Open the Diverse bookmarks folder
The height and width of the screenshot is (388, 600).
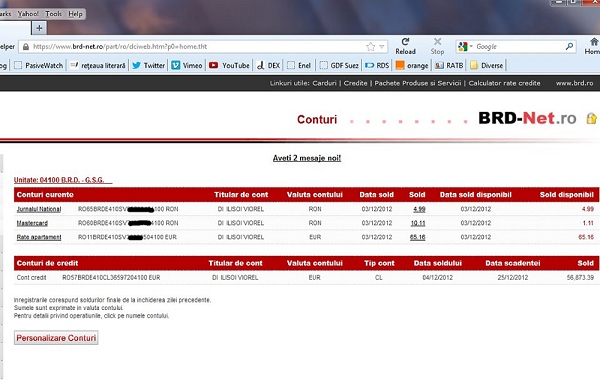[487, 65]
